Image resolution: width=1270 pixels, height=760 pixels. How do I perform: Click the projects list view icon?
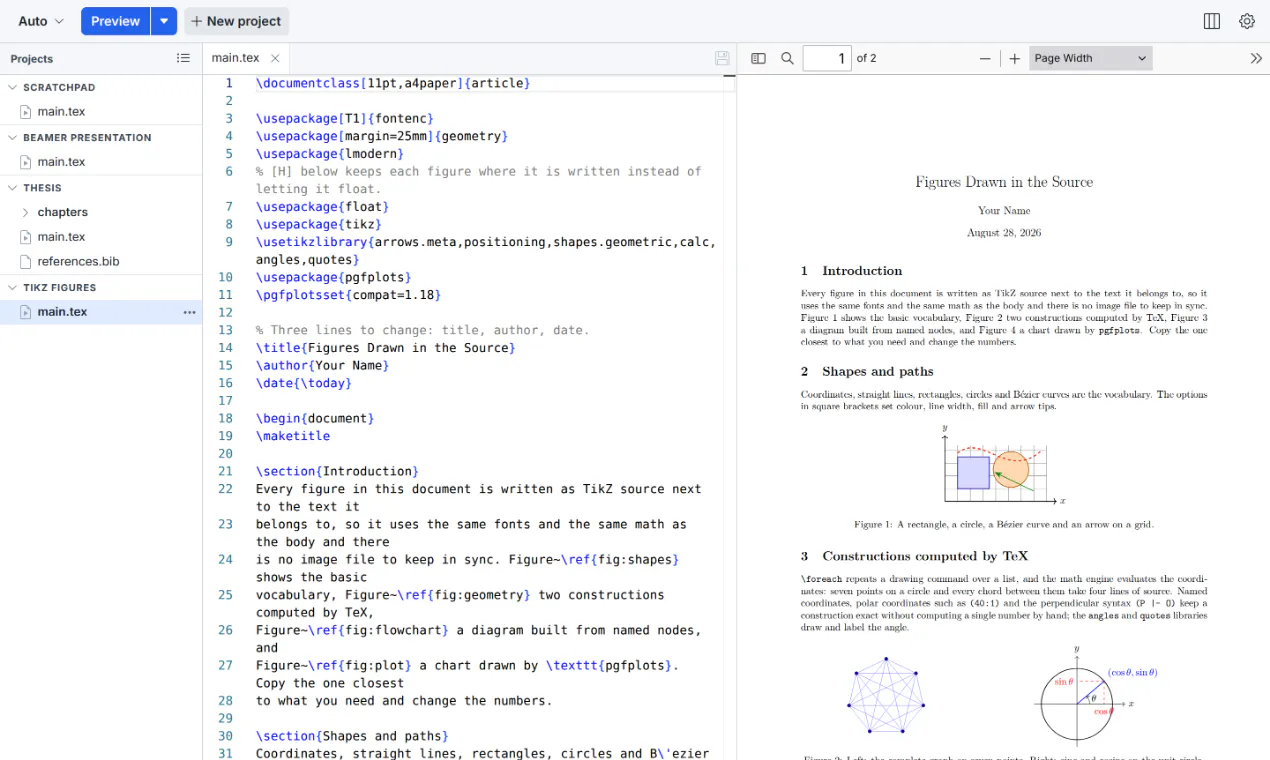click(183, 58)
